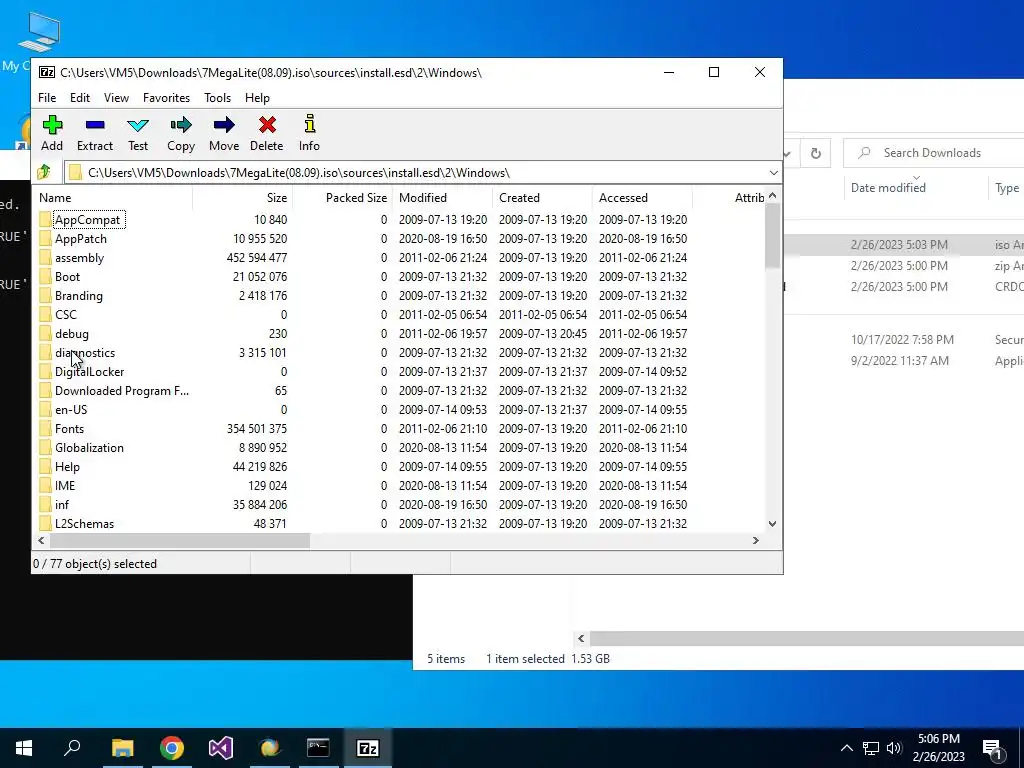
Task: Open the File menu
Action: [x=47, y=98]
